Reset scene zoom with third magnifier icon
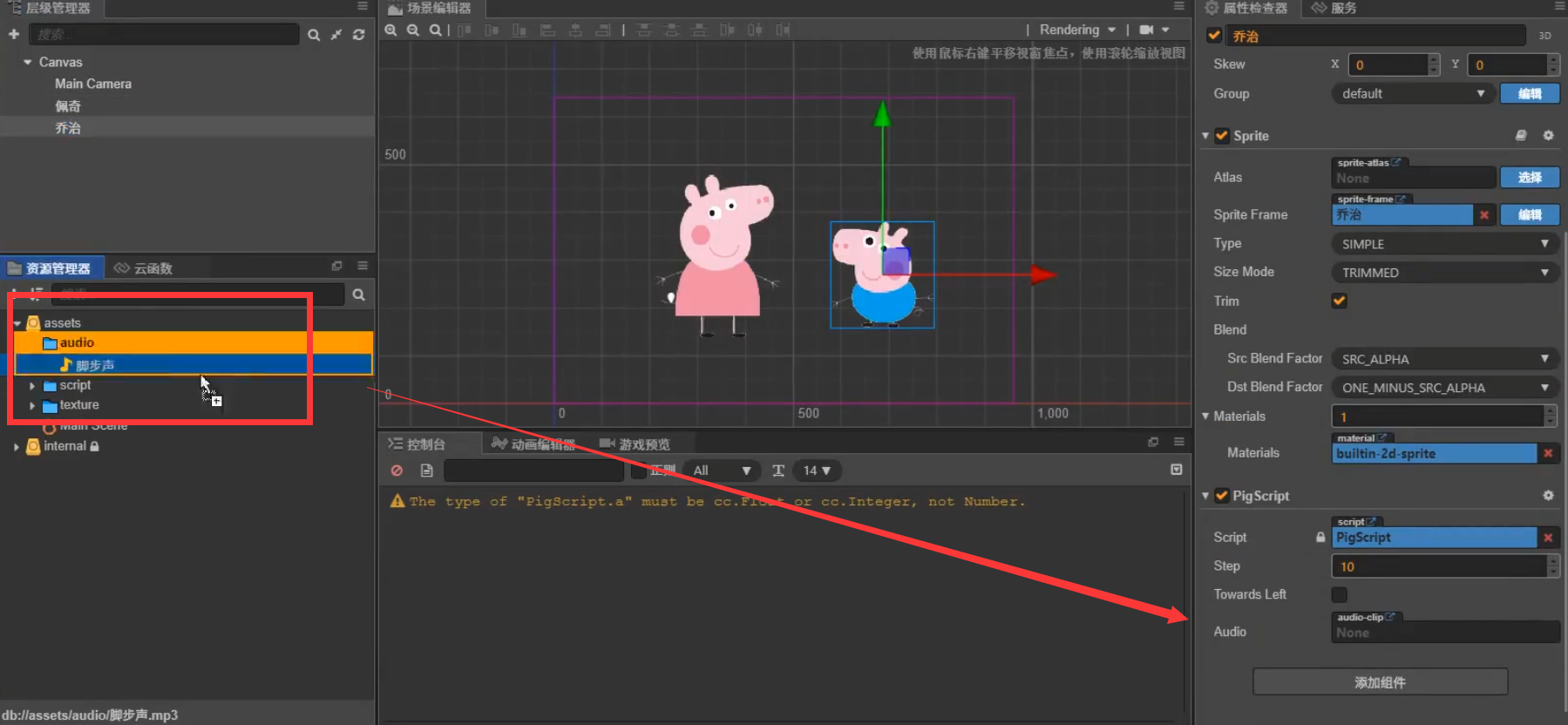The image size is (1568, 725). pyautogui.click(x=435, y=30)
